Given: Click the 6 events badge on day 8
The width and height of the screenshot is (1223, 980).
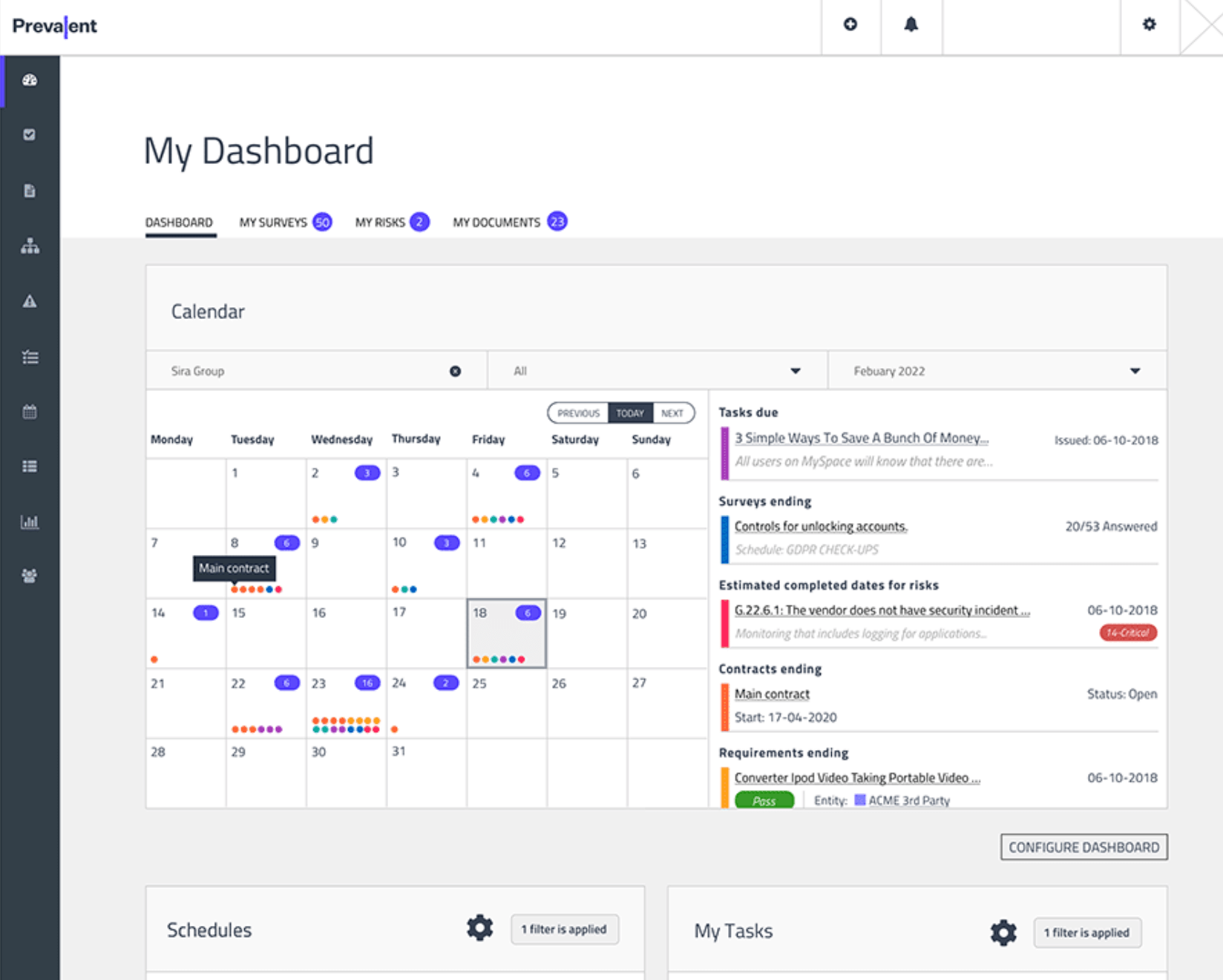Looking at the screenshot, I should 287,543.
